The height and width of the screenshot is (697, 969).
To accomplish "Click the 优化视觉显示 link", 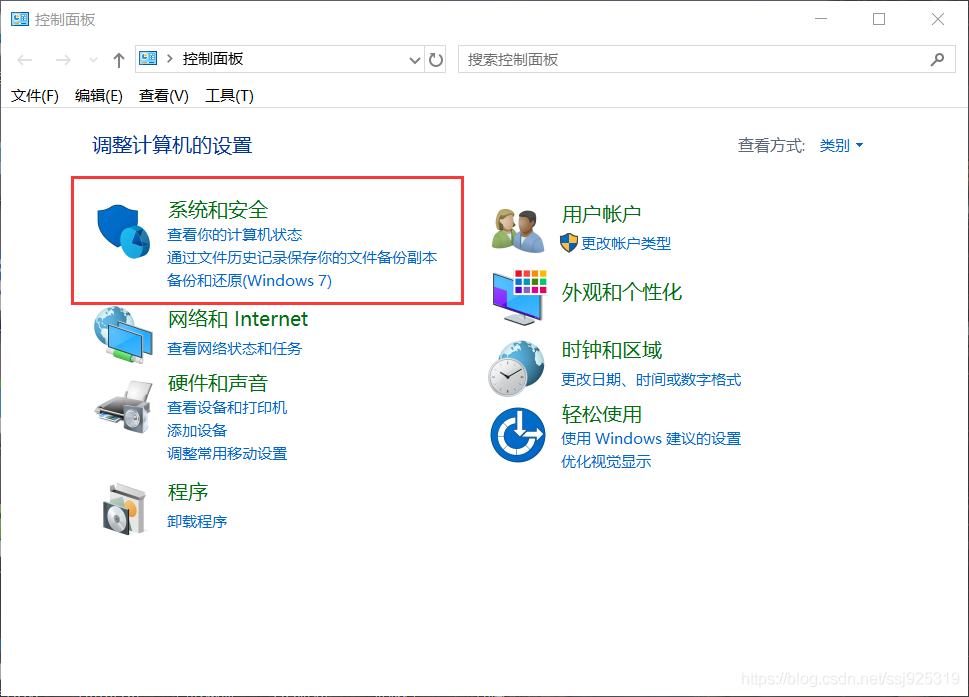I will (606, 462).
